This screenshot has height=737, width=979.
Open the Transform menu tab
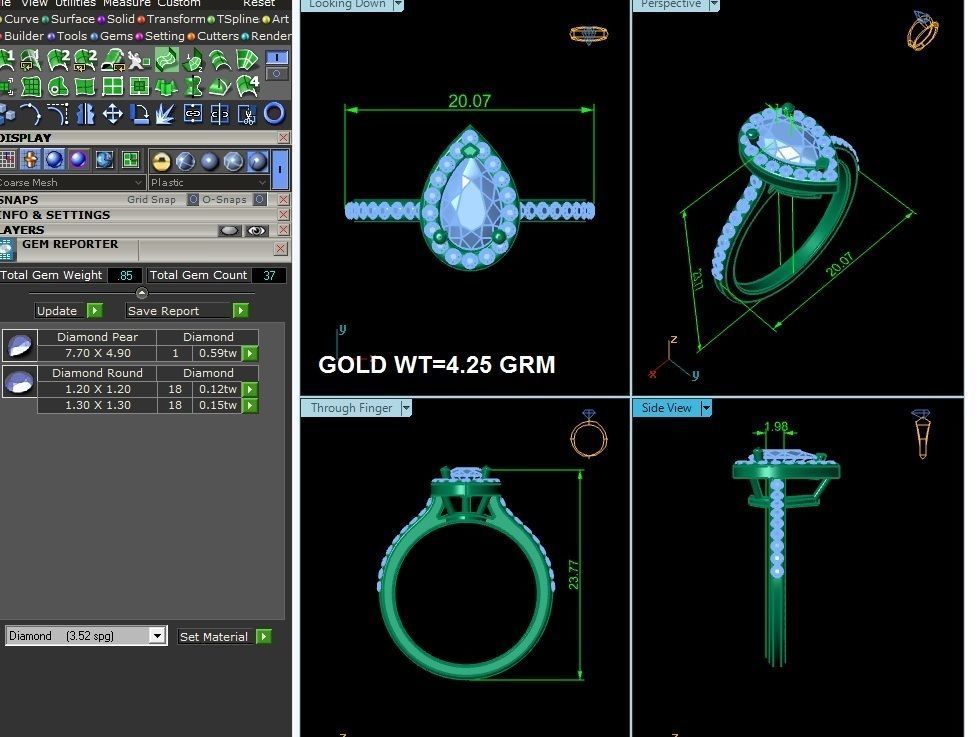172,19
